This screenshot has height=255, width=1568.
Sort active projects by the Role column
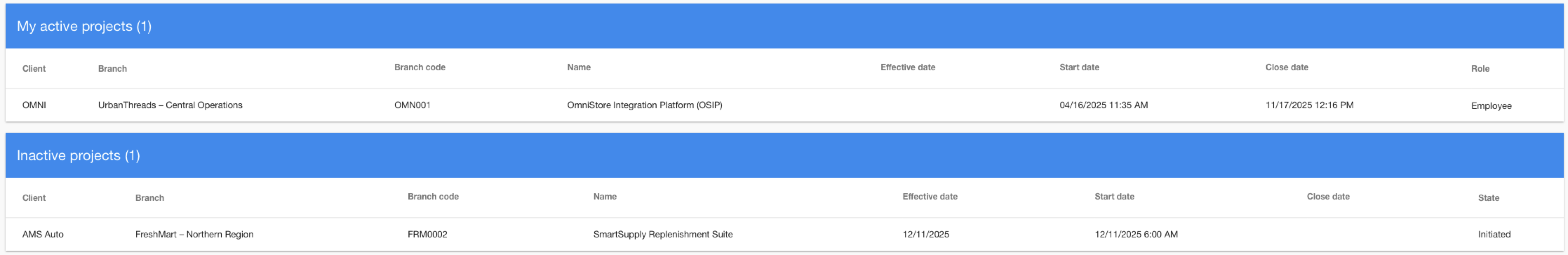click(x=1480, y=68)
